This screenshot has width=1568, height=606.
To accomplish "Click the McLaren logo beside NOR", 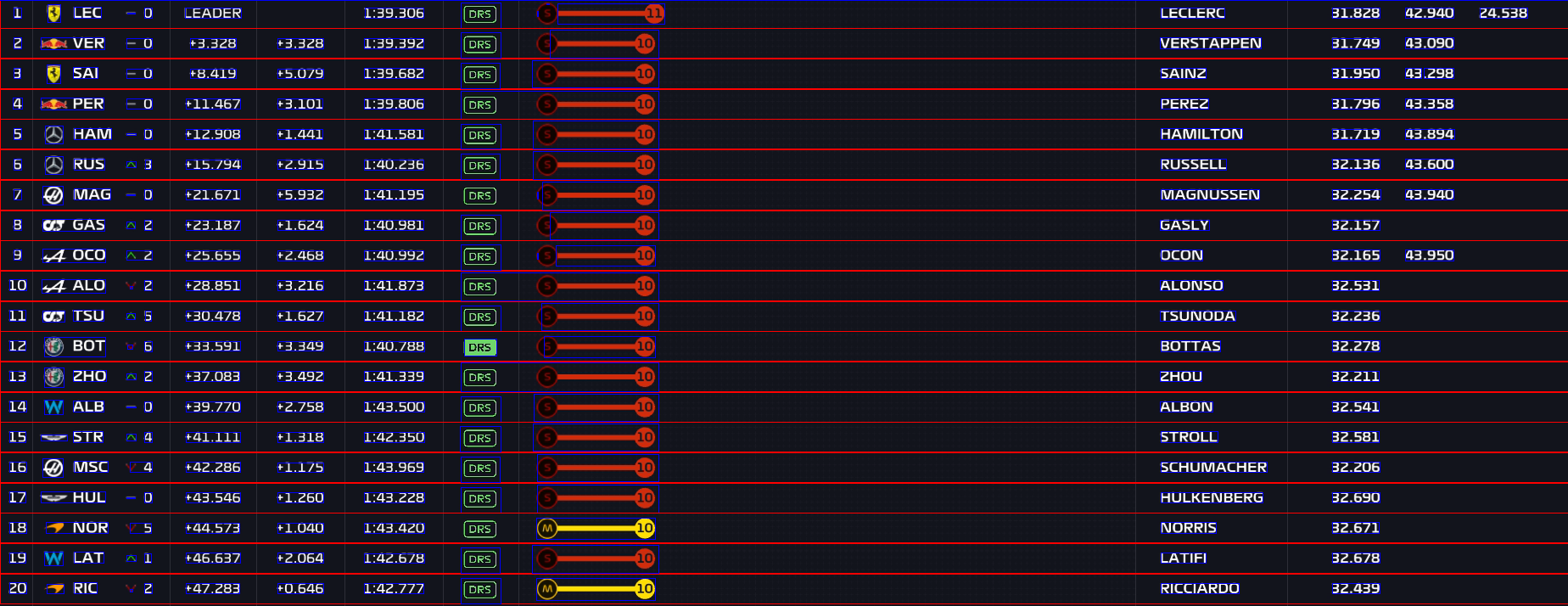I will point(54,528).
